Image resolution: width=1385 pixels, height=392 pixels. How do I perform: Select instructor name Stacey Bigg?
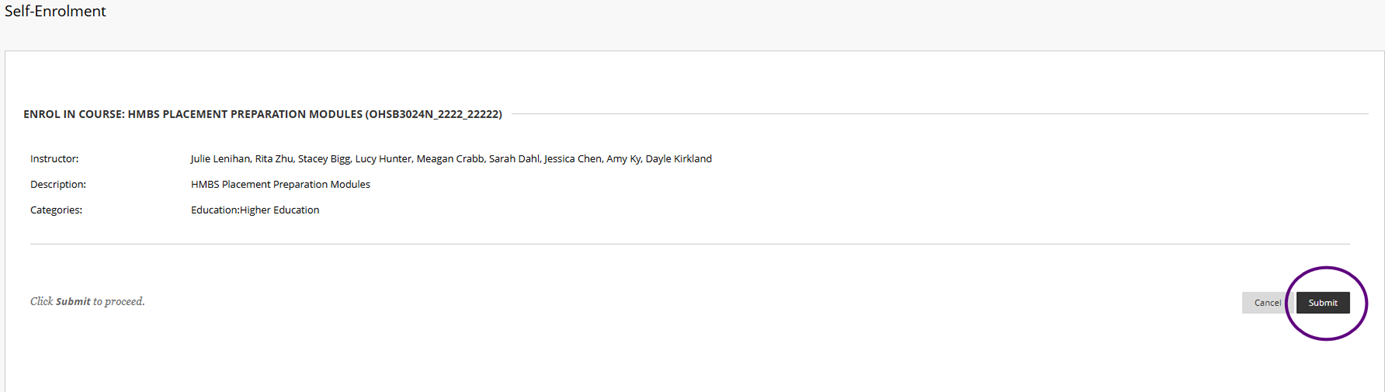(323, 159)
